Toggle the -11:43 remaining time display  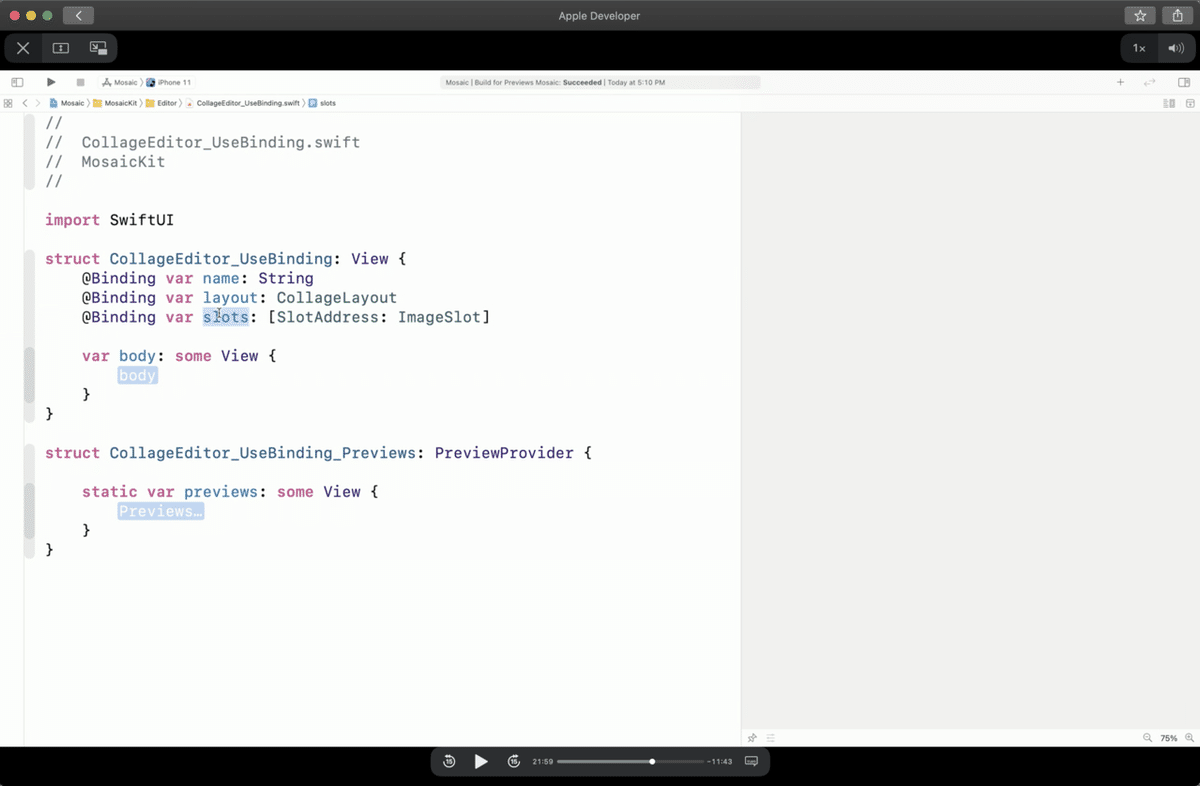click(720, 762)
